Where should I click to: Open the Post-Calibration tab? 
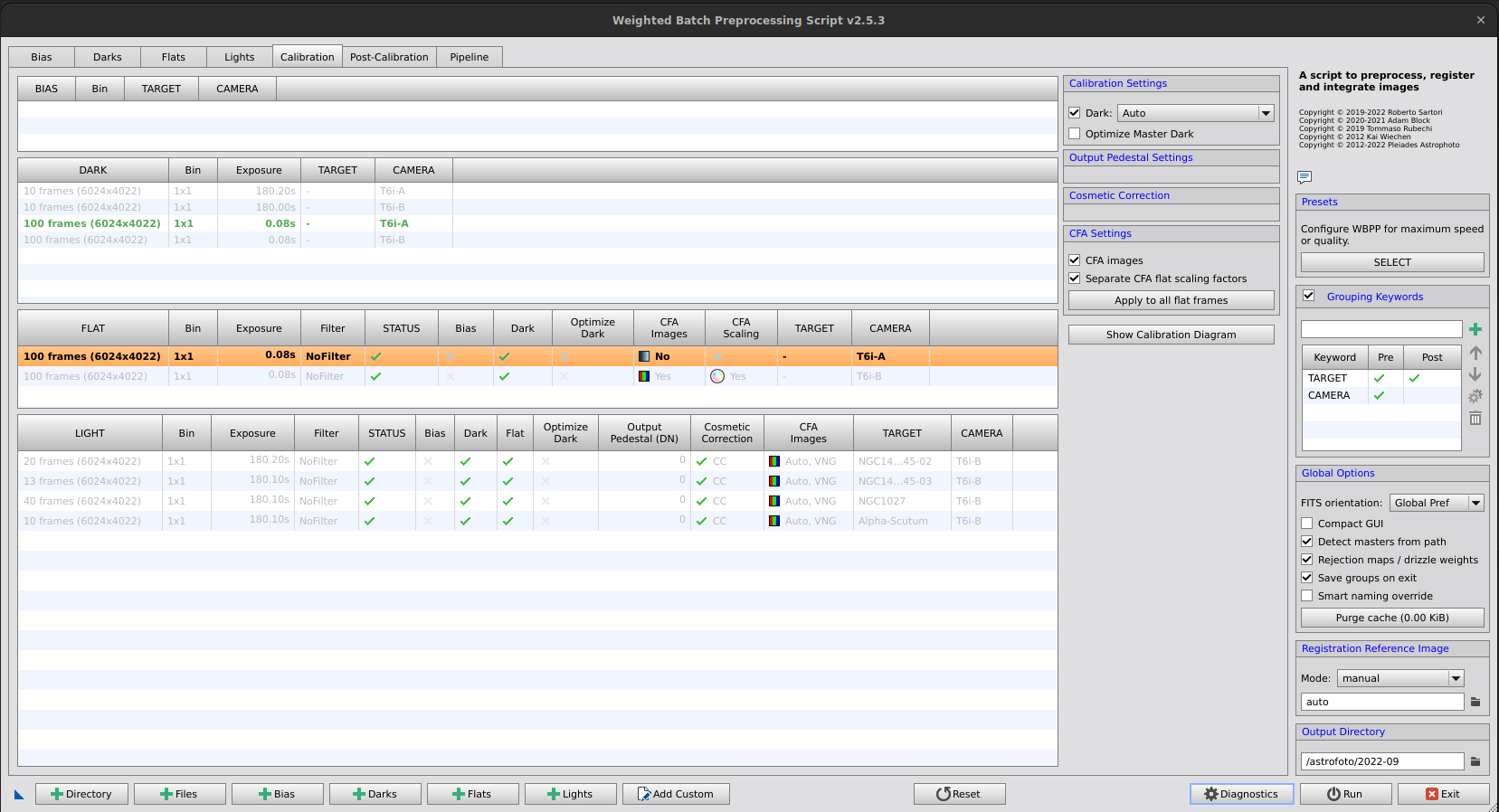click(389, 57)
